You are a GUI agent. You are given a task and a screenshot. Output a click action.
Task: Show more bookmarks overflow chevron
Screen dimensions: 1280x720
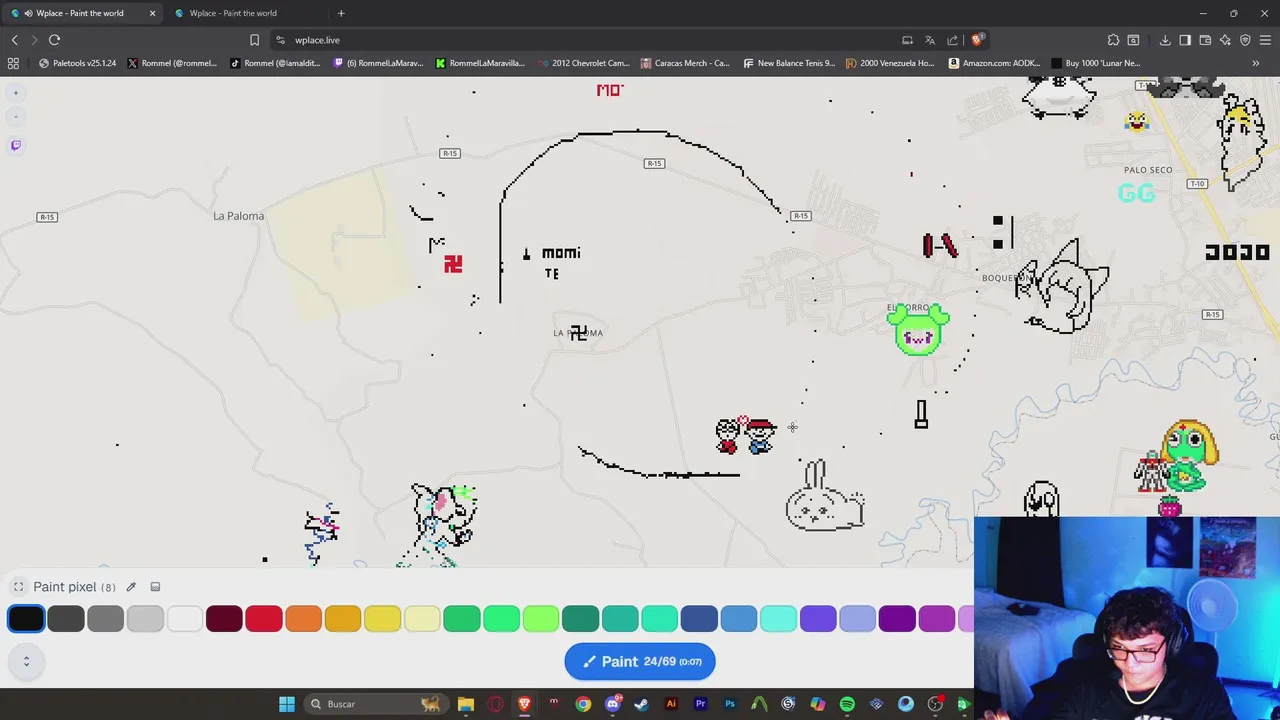point(1256,63)
